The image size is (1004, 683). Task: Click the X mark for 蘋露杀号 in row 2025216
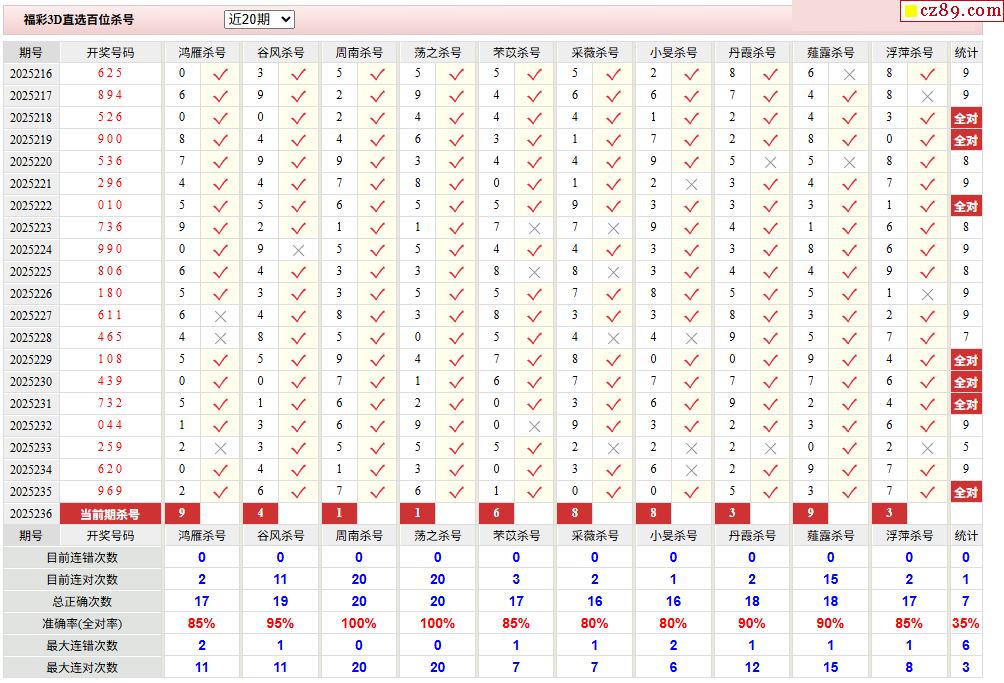[x=849, y=75]
